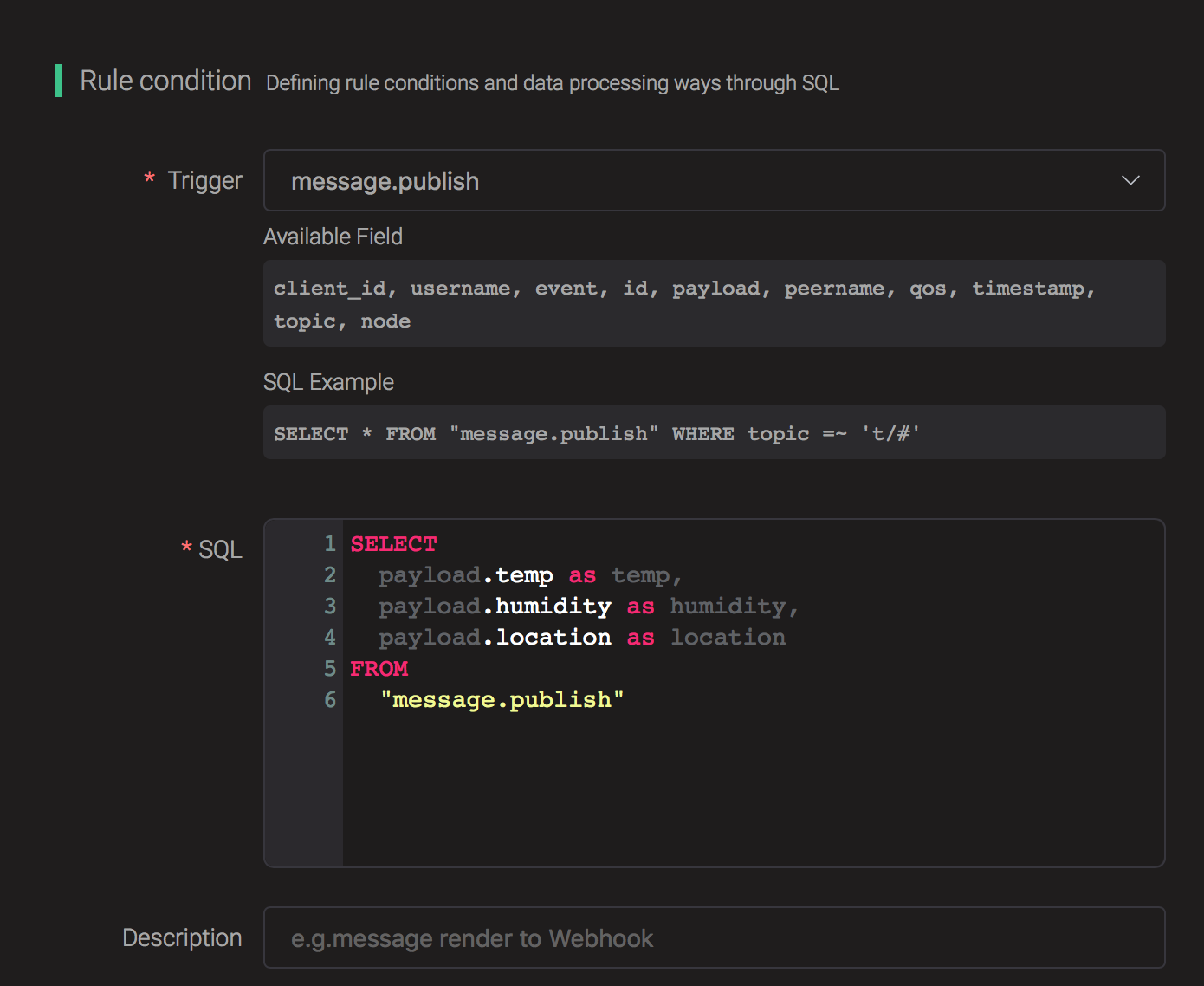Click the FROM keyword on line 5
Screen dimensions: 1204x986
(379, 669)
